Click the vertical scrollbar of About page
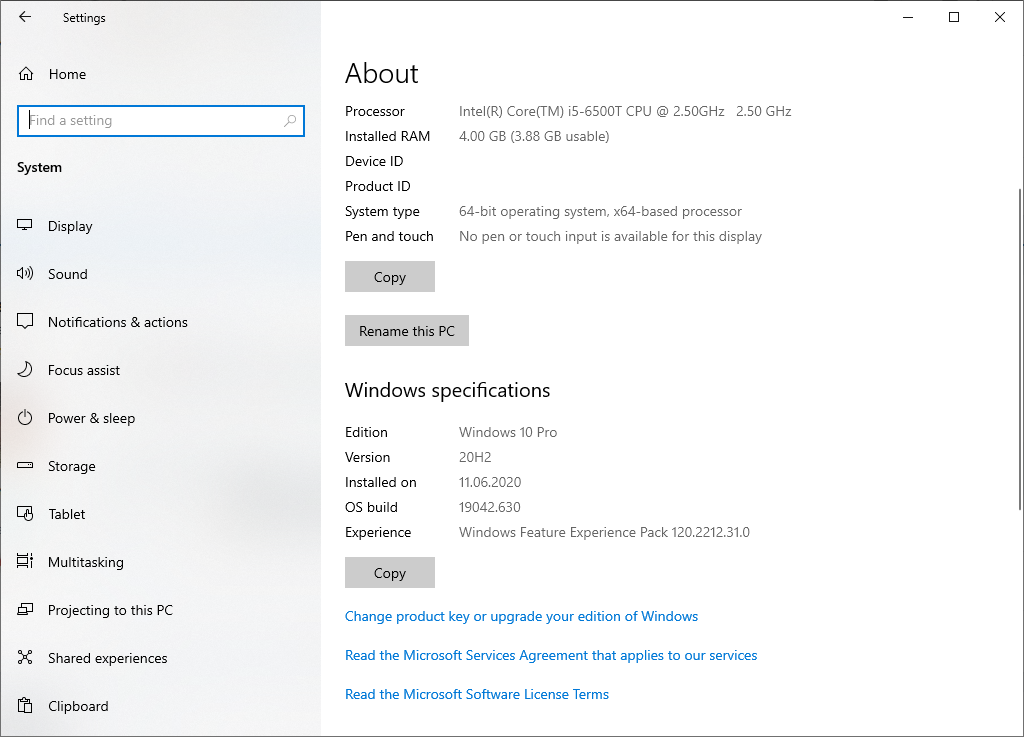 click(x=1019, y=349)
